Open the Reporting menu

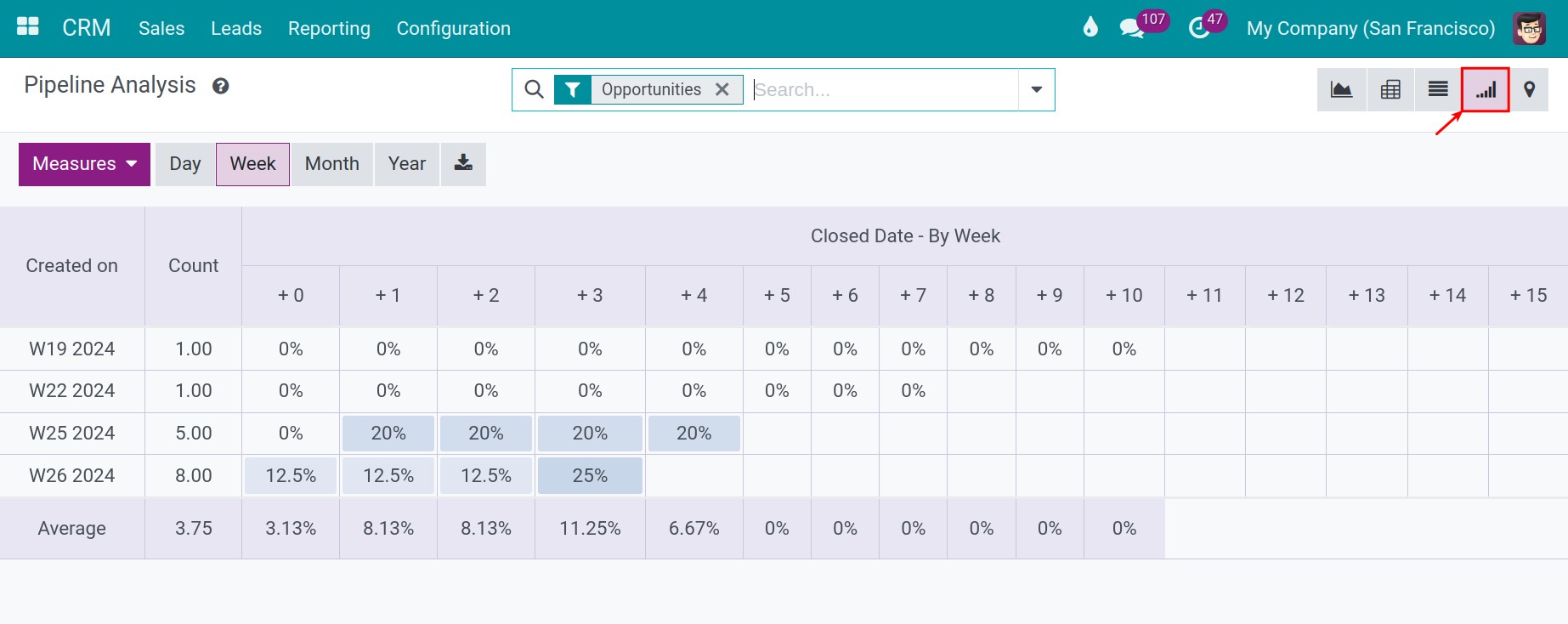[329, 28]
